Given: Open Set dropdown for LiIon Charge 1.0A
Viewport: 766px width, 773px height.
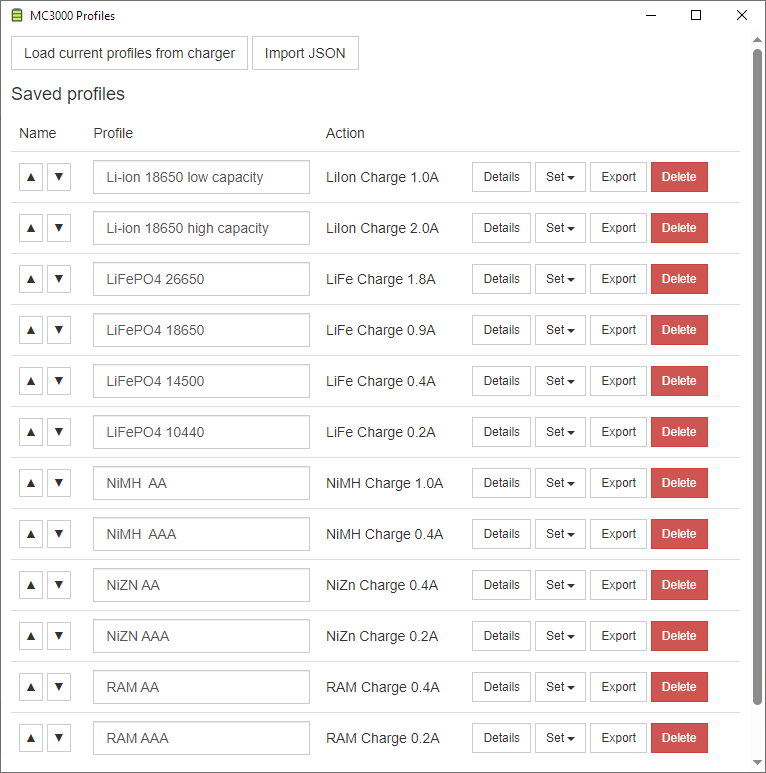Looking at the screenshot, I should tap(560, 177).
